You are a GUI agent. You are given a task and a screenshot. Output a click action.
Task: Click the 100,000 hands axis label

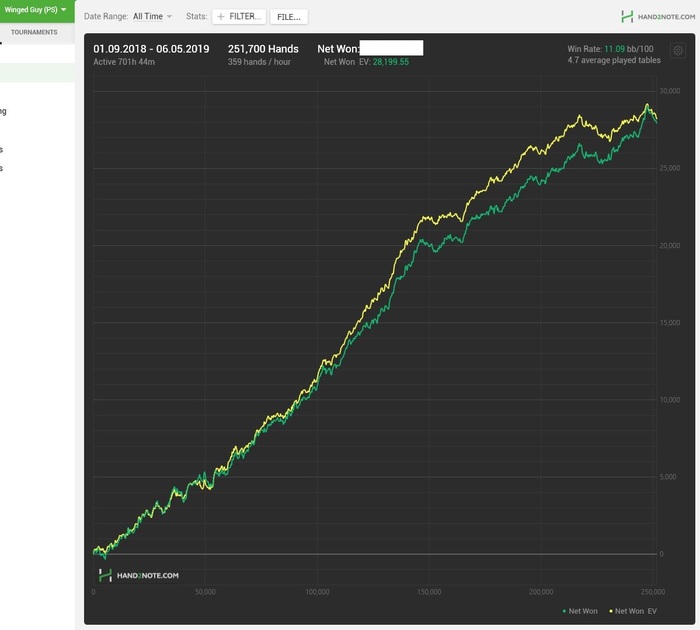[317, 592]
